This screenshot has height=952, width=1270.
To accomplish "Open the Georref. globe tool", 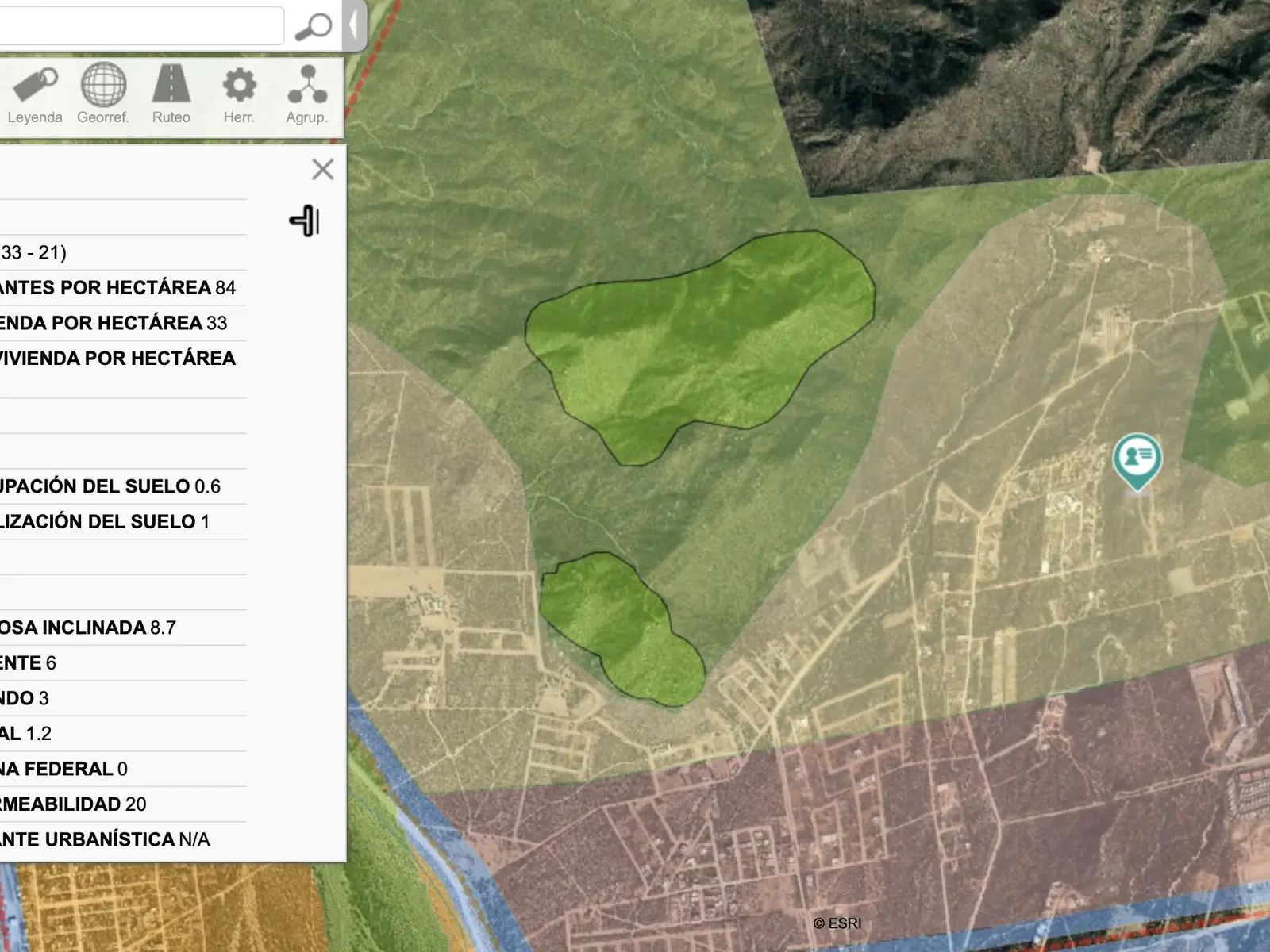I will [x=103, y=95].
